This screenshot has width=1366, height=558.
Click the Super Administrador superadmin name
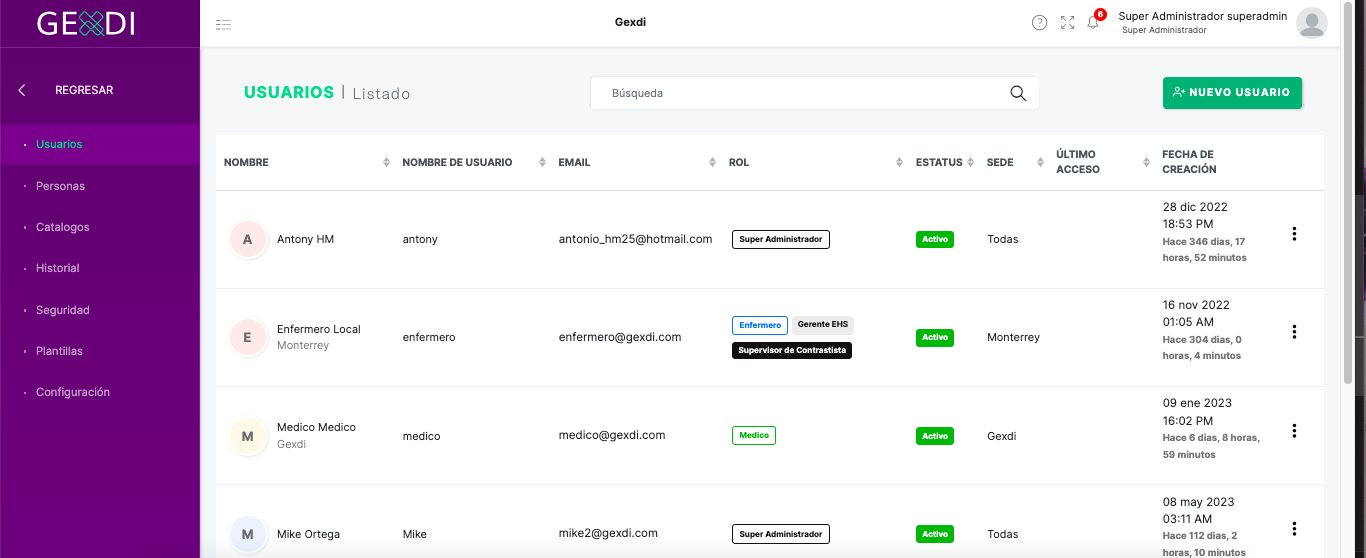pyautogui.click(x=1202, y=16)
